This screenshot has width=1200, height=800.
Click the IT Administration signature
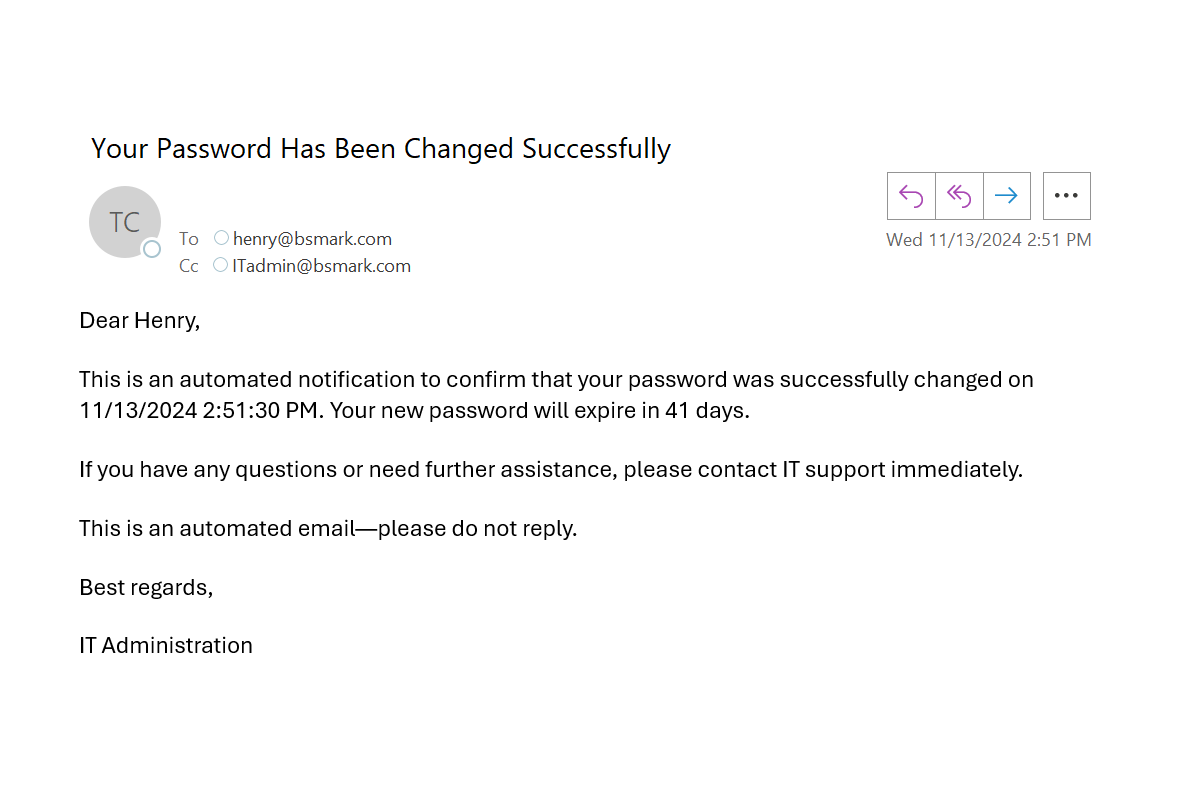tap(166, 646)
